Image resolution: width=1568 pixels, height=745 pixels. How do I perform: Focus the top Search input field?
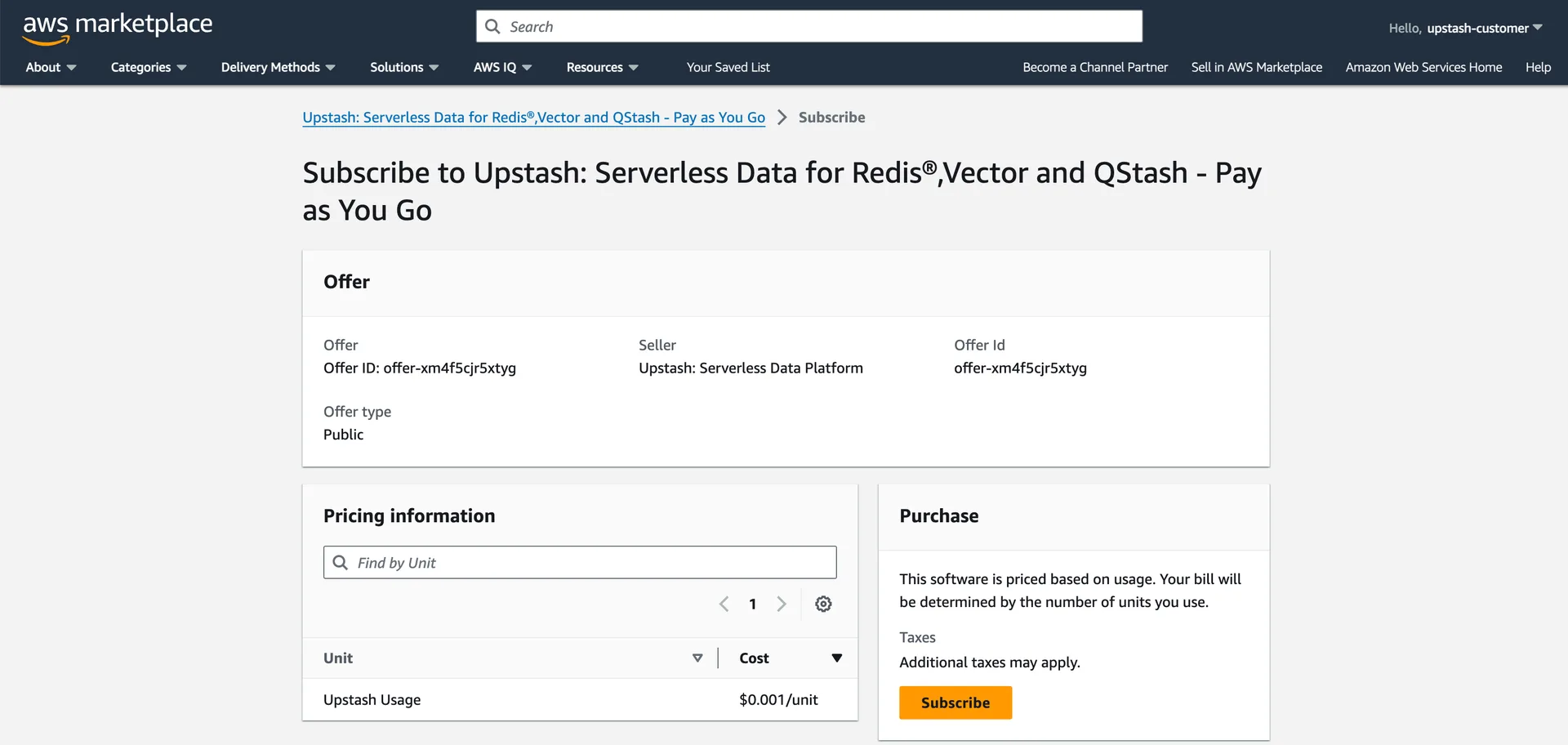pos(808,27)
